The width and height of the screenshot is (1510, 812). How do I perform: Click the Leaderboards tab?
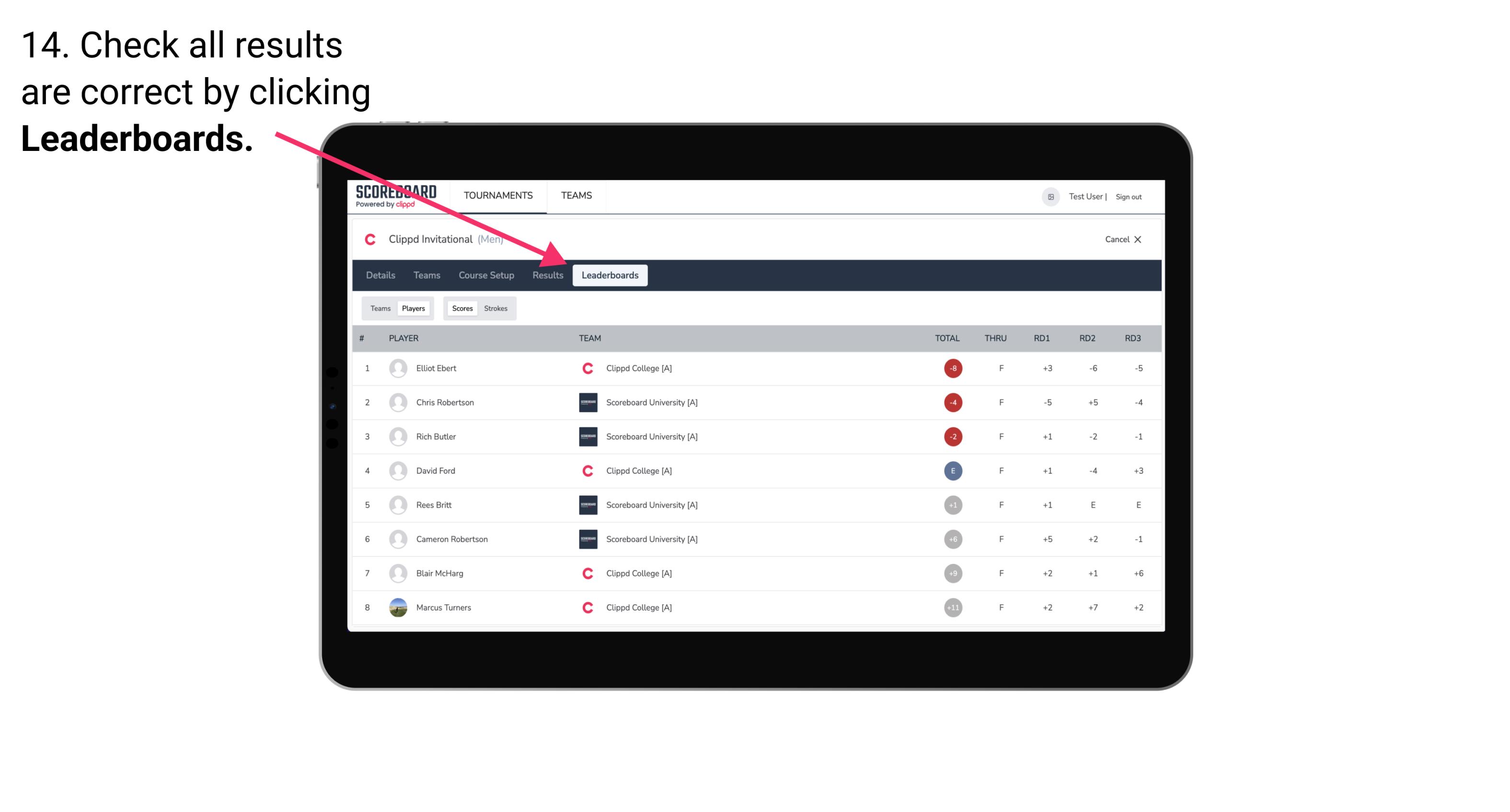point(610,275)
